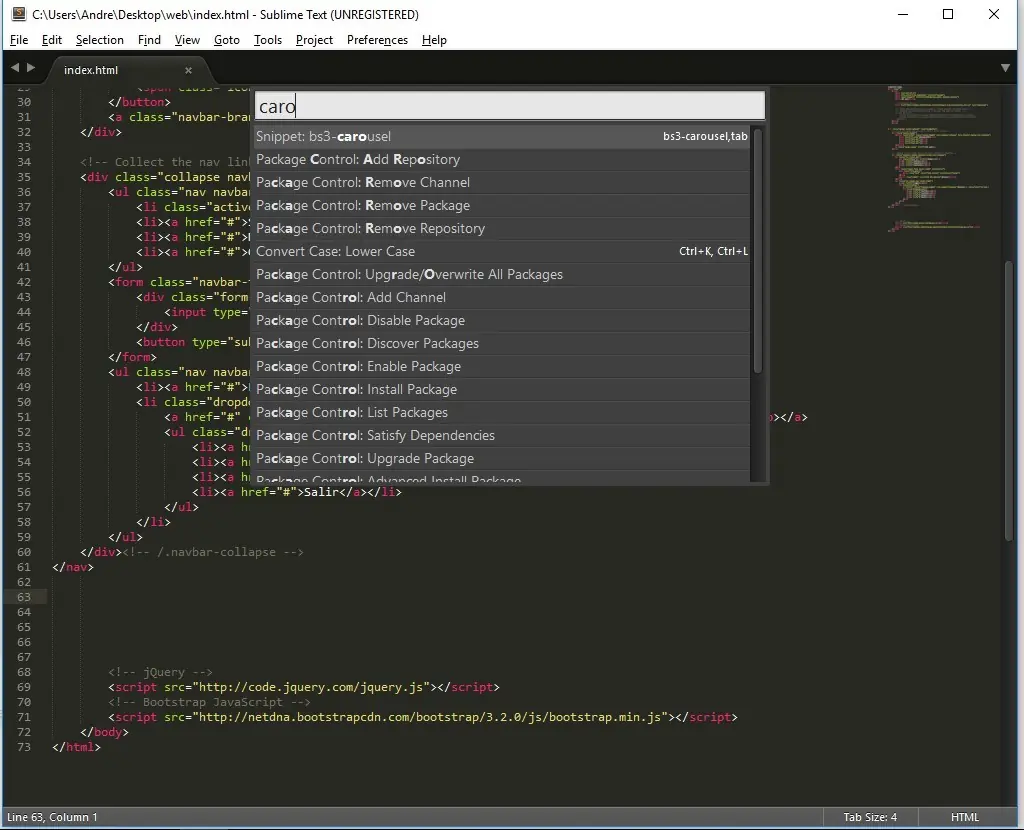The image size is (1024, 830).
Task: Go to next tab with right arrow
Action: coord(31,67)
